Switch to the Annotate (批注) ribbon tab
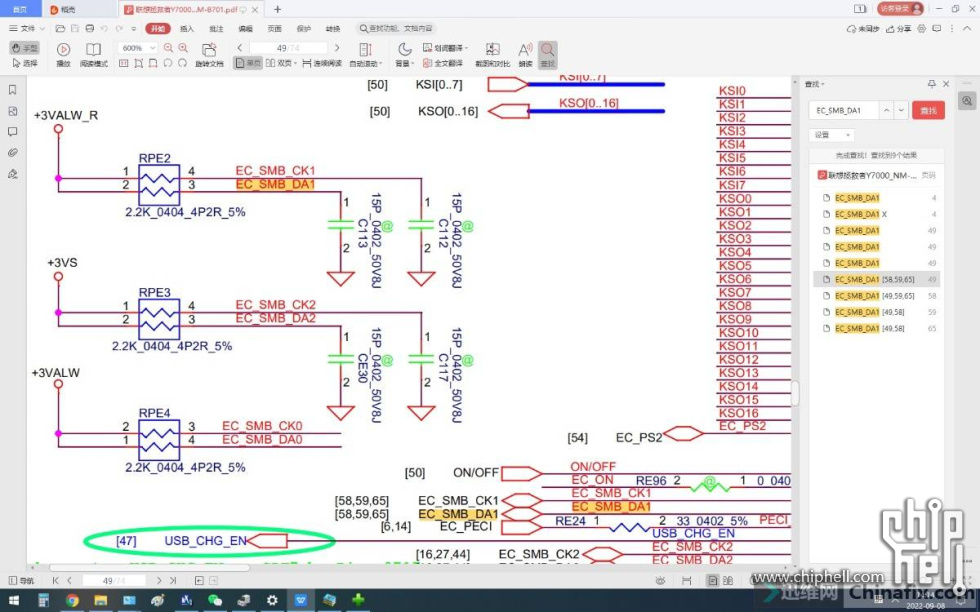Viewport: 980px width, 612px height. pyautogui.click(x=216, y=28)
